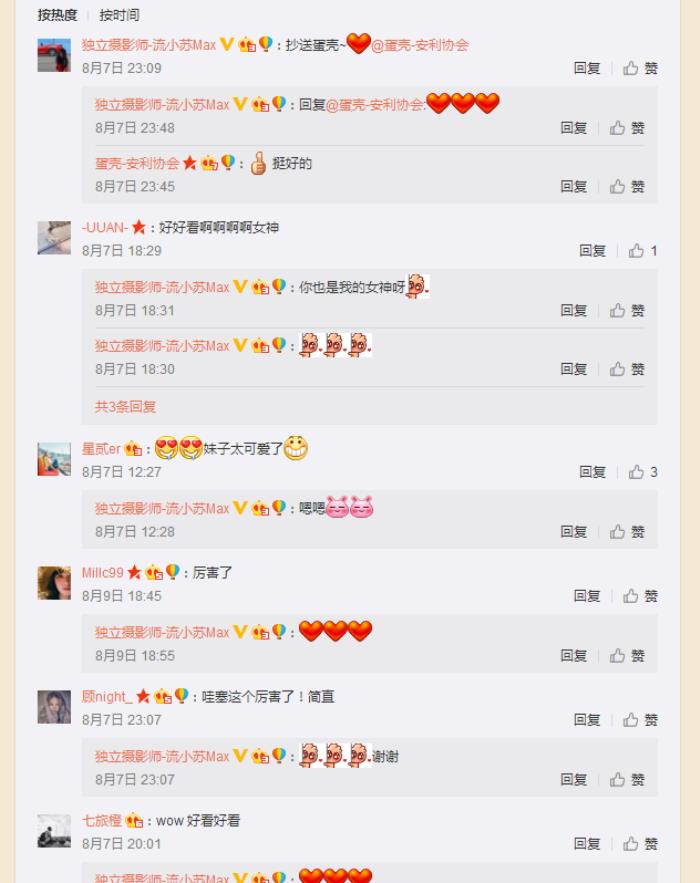
Task: Expand 共3条回复 replies link
Action: point(125,407)
